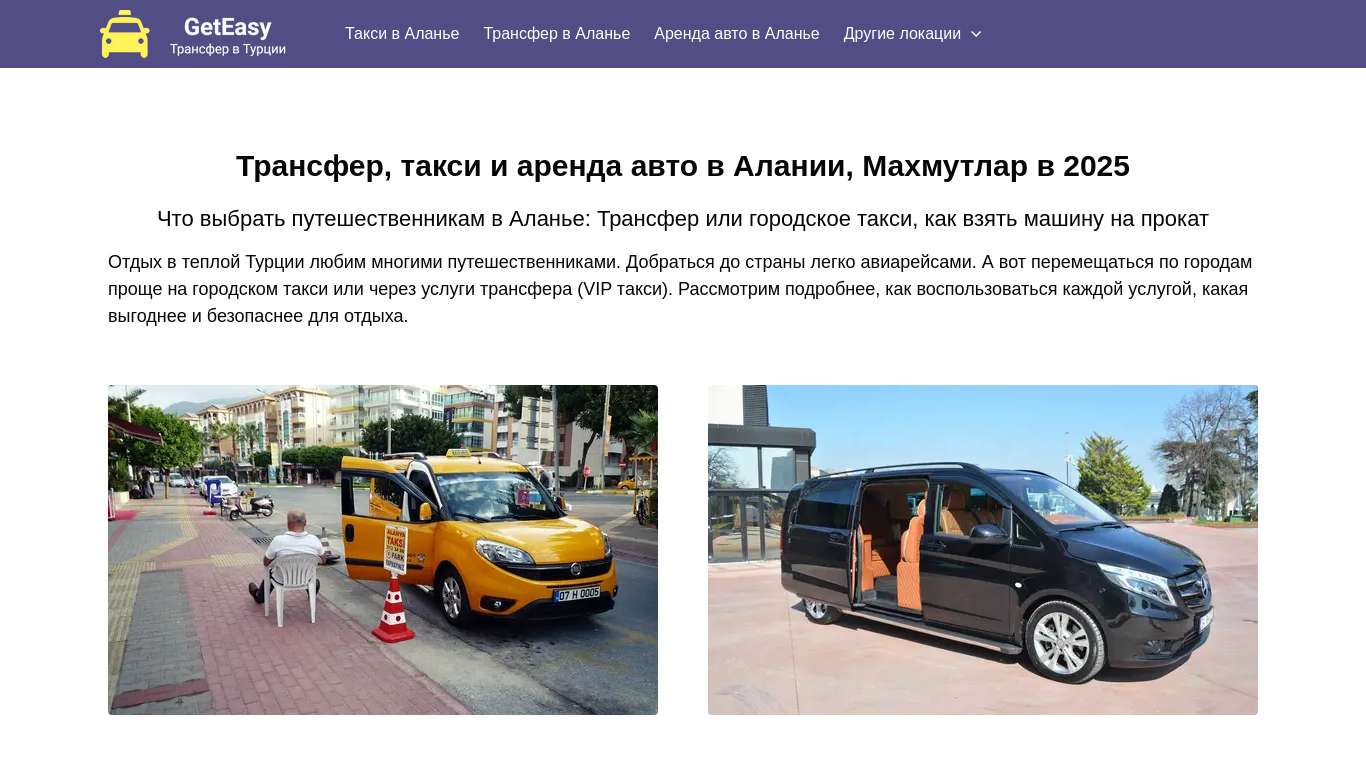Open the GetEasy brand name link

click(228, 27)
